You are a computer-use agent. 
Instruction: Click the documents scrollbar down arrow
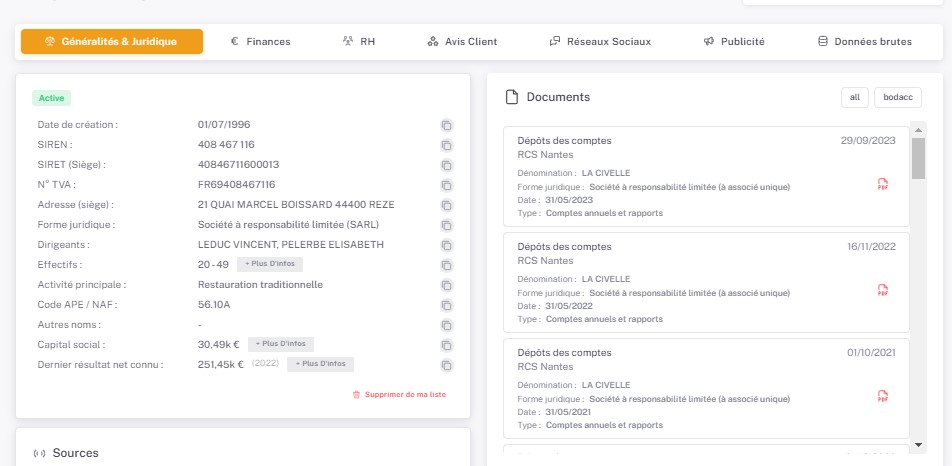click(918, 445)
